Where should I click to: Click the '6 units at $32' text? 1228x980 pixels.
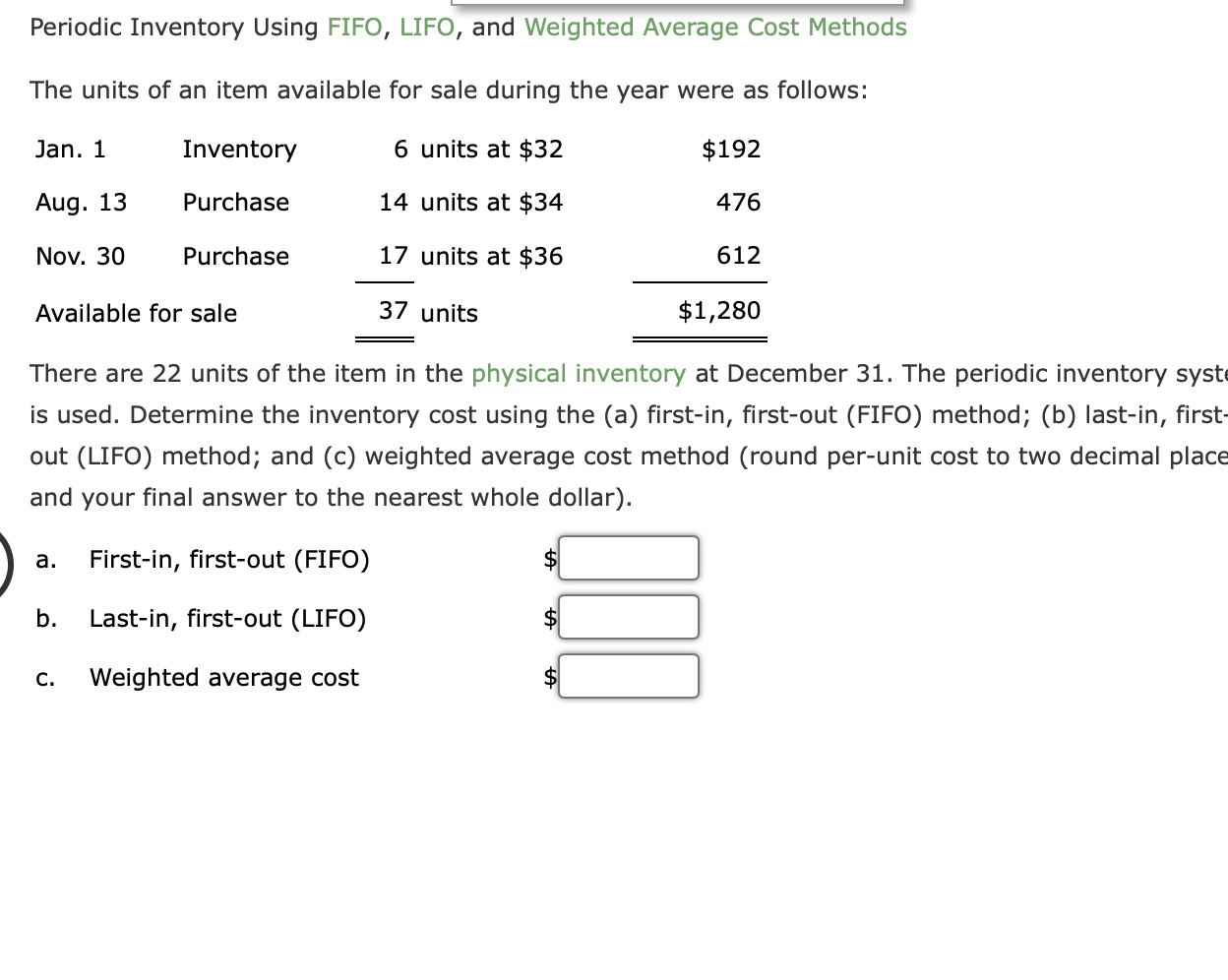pos(479,149)
